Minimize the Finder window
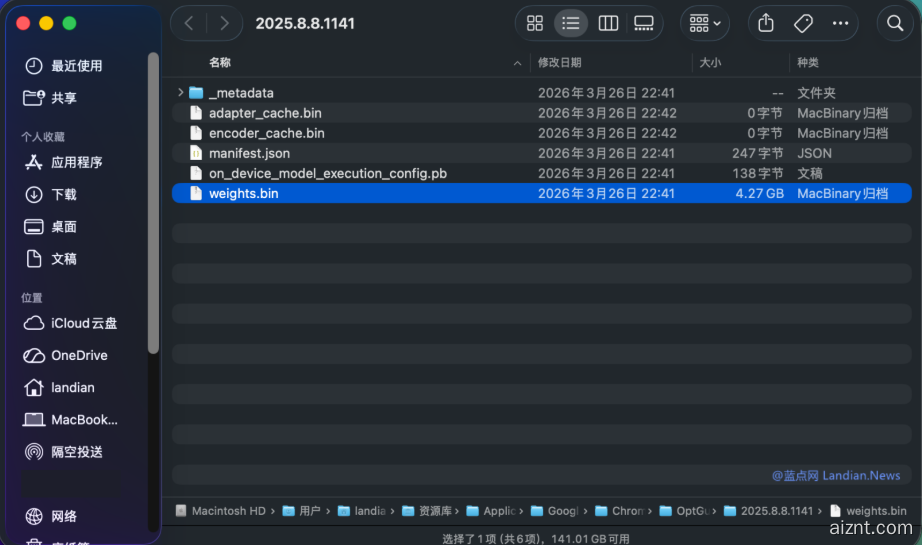The image size is (923, 545). [46, 23]
